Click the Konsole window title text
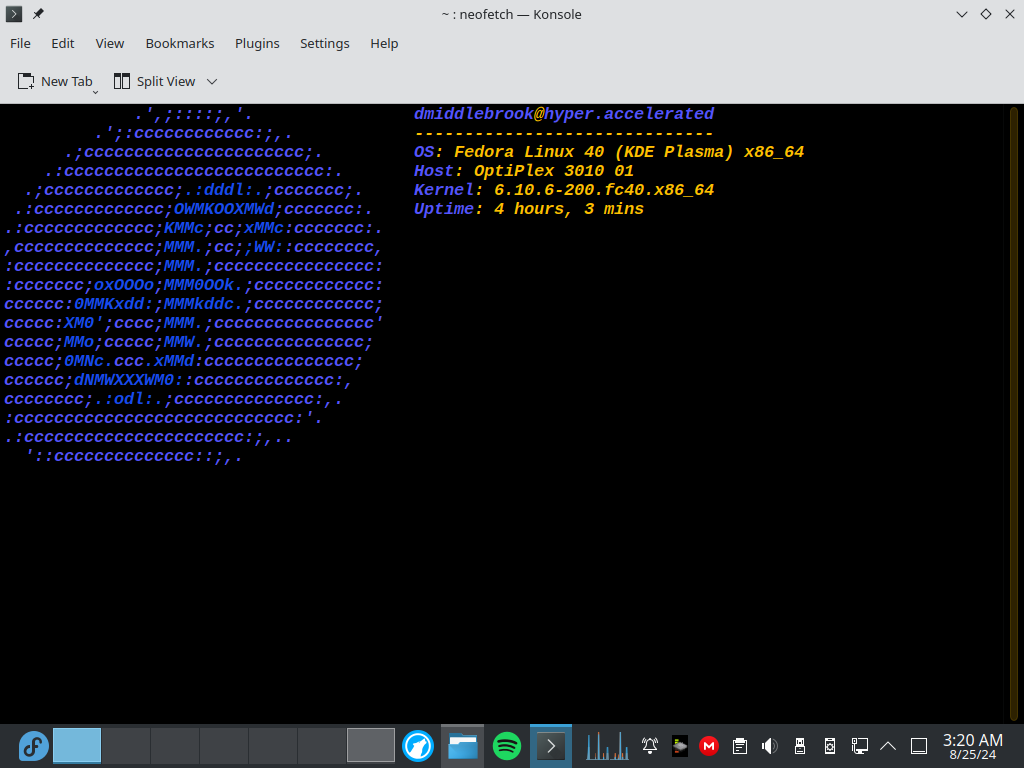This screenshot has width=1024, height=768. point(511,14)
